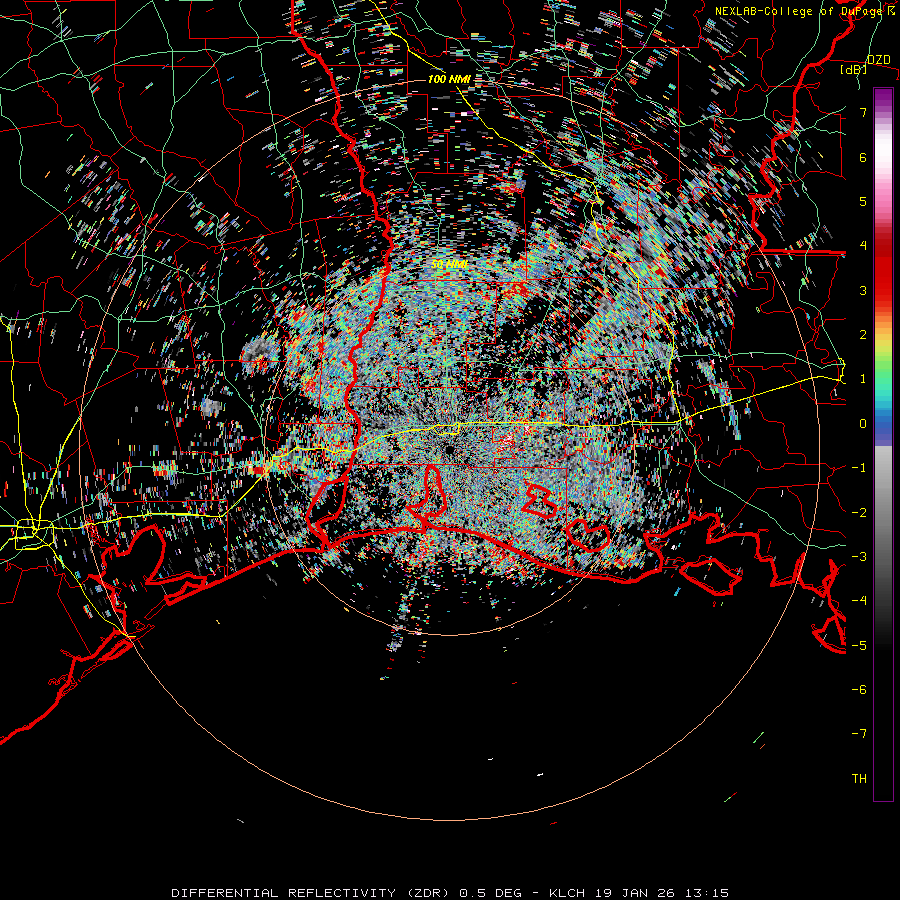The height and width of the screenshot is (900, 900).
Task: Click the -7 tick on the color scale
Action: click(859, 734)
